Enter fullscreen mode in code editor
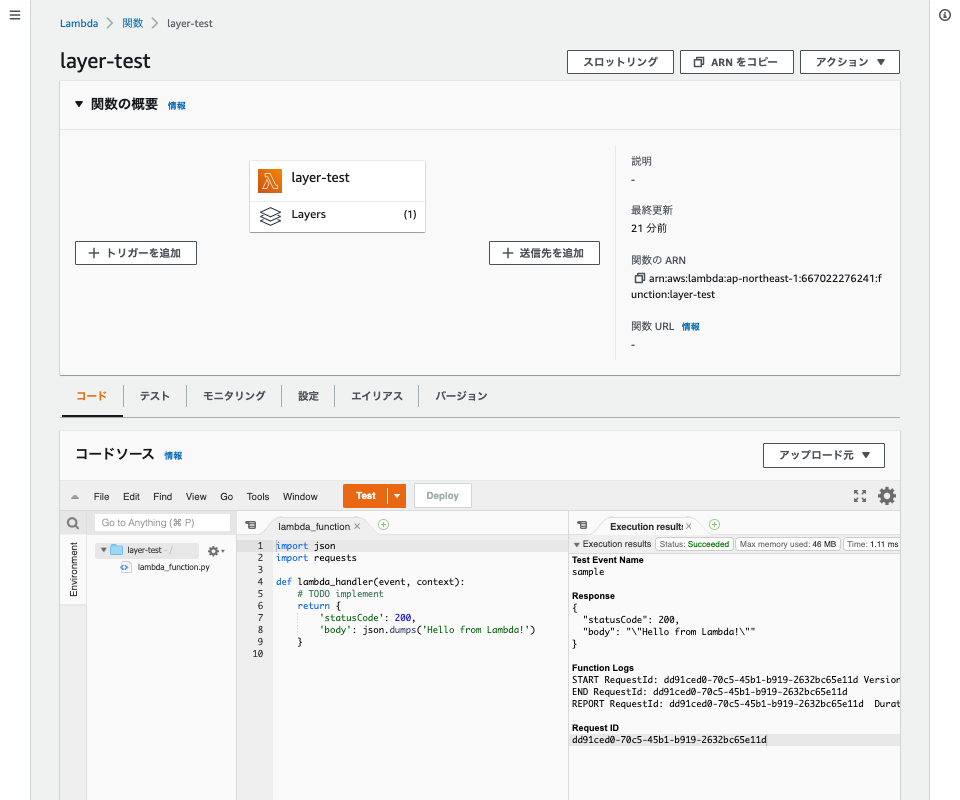This screenshot has height=800, width=960. (860, 495)
